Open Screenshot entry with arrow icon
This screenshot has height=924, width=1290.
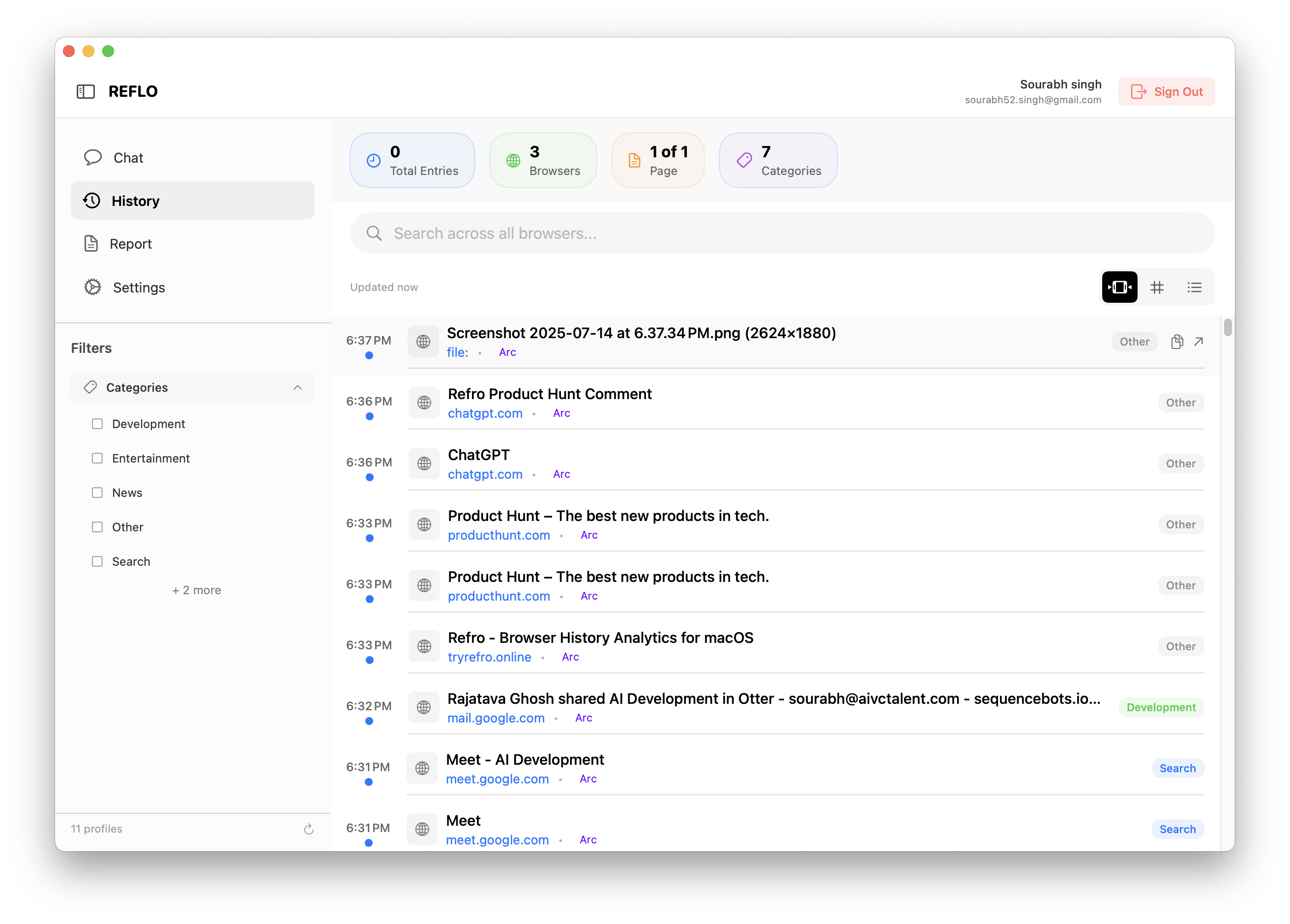(1199, 341)
